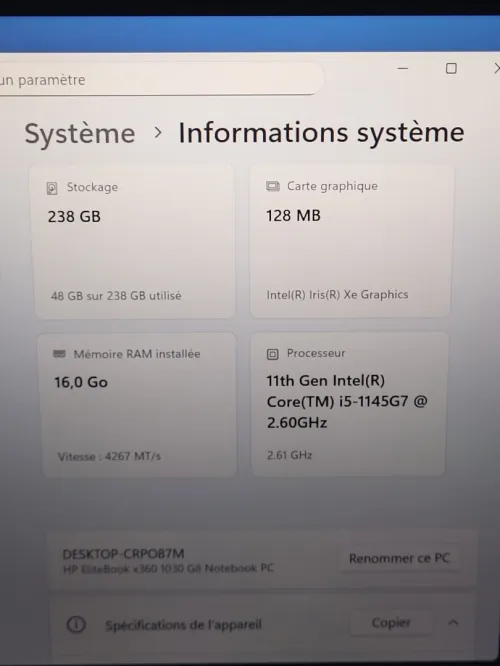Click the info icon beside Spécifications de l'appareil
500x666 pixels.
tap(76, 624)
